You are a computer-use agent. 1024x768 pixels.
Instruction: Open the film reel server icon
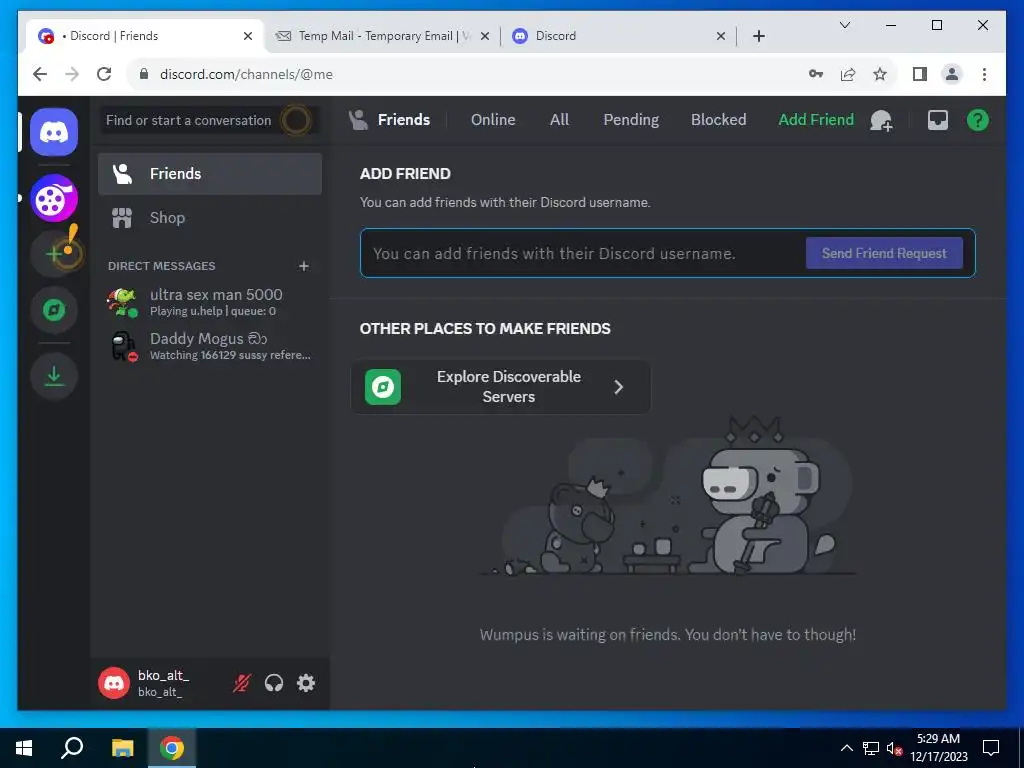click(54, 199)
